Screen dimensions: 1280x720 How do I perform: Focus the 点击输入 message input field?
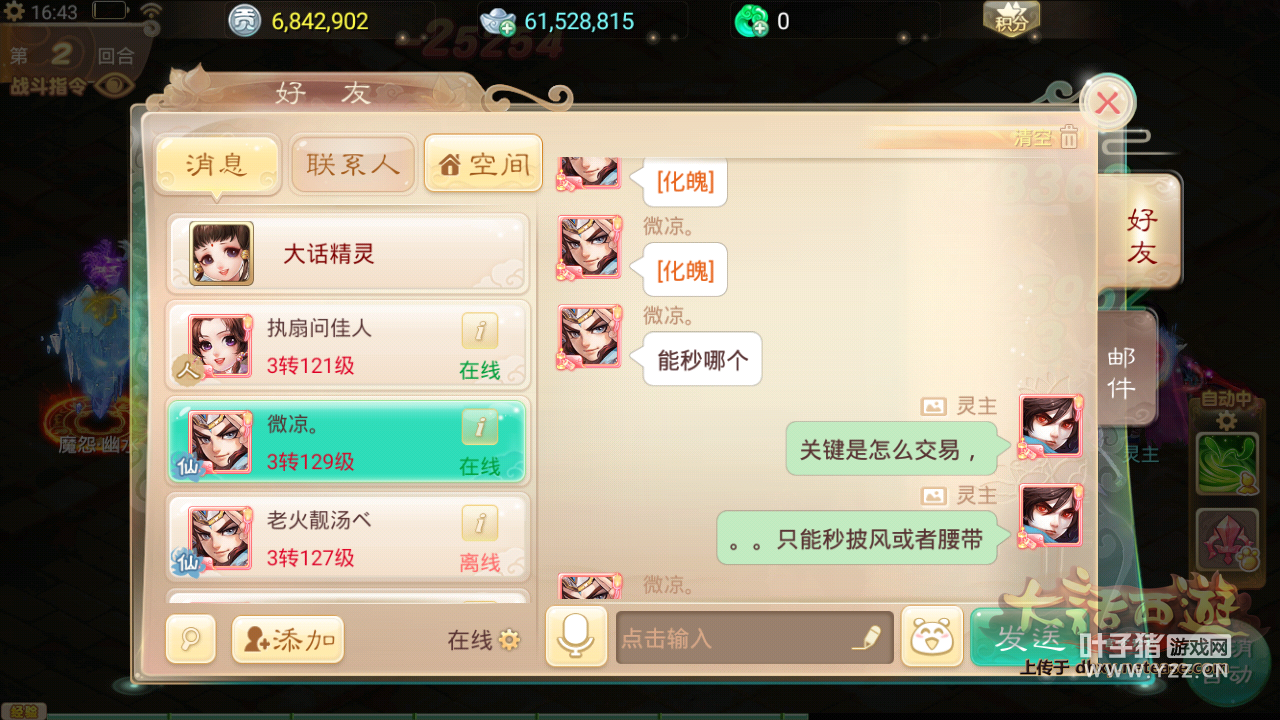[x=754, y=638]
